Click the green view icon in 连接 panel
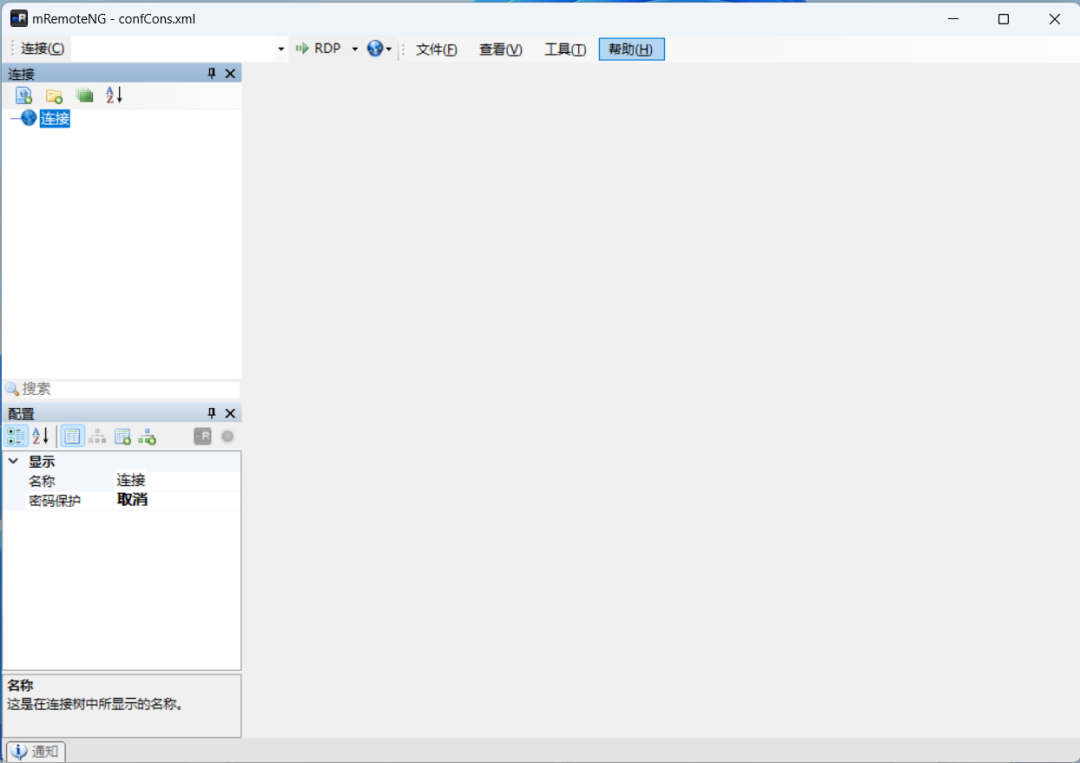 (x=85, y=96)
